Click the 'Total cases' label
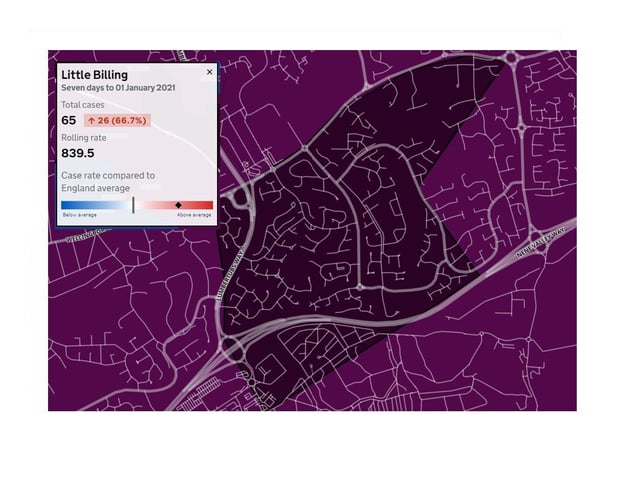Image resolution: width=640 pixels, height=480 pixels. point(82,105)
